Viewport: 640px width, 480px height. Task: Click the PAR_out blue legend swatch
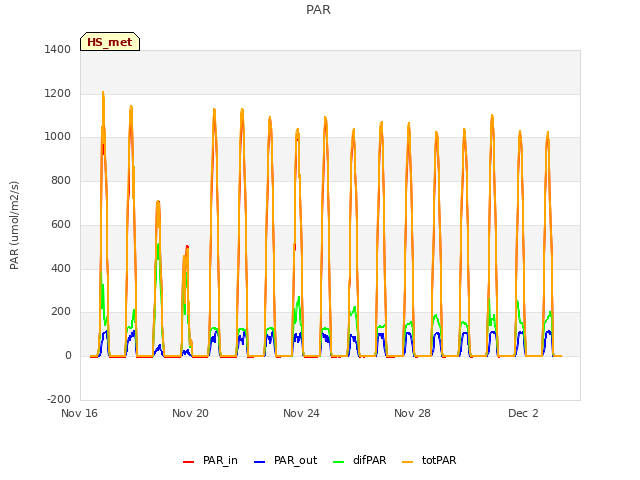(259, 462)
